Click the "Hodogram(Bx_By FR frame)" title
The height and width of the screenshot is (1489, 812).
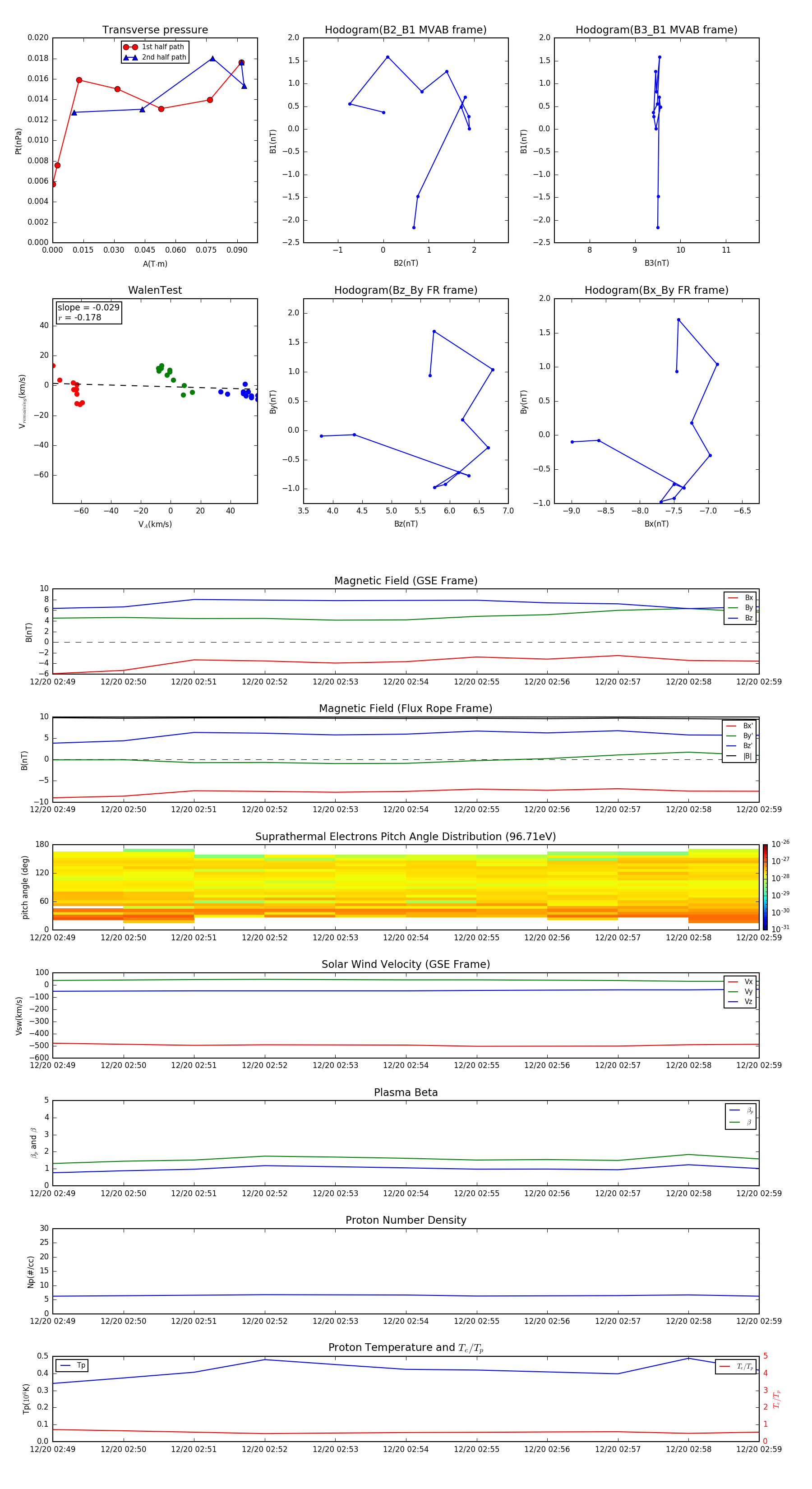tap(656, 290)
